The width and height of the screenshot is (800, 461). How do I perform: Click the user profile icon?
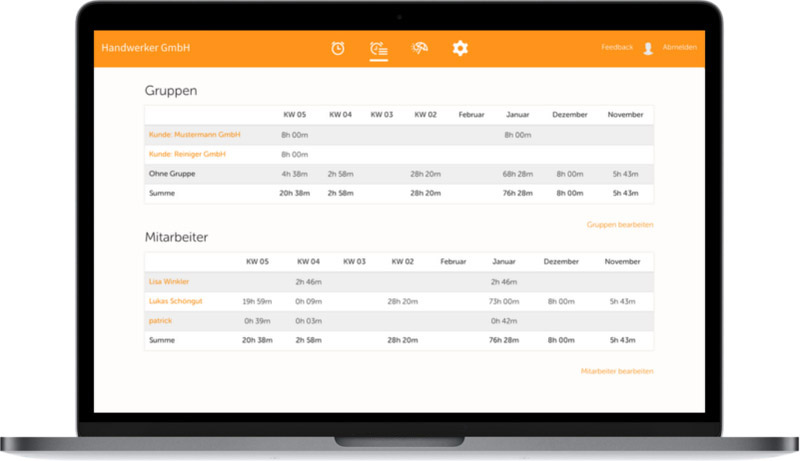(648, 48)
